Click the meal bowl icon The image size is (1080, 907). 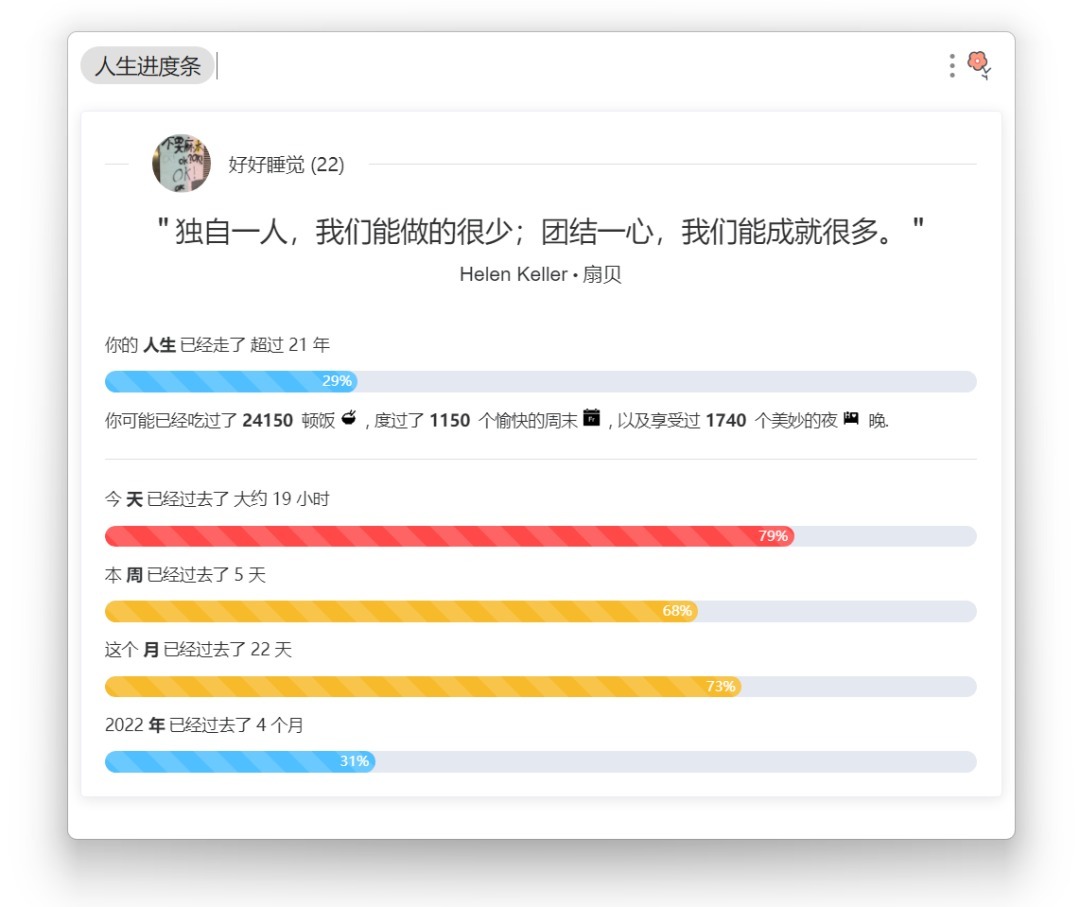coord(349,419)
